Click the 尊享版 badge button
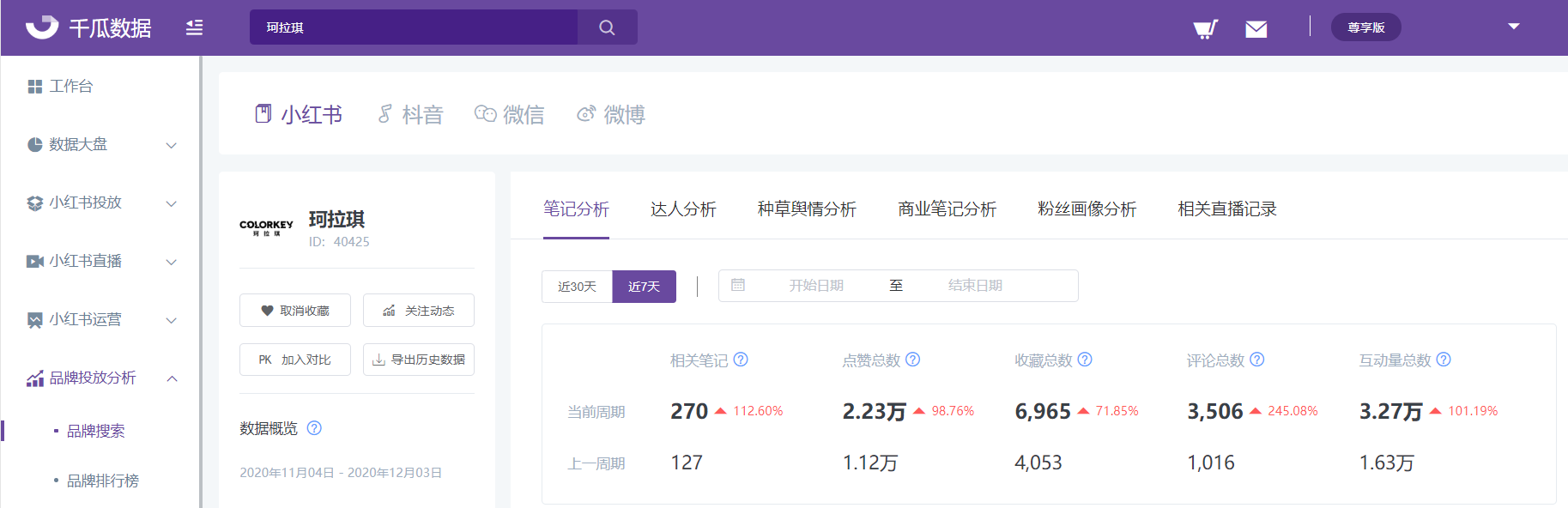1568x508 pixels. click(1366, 27)
